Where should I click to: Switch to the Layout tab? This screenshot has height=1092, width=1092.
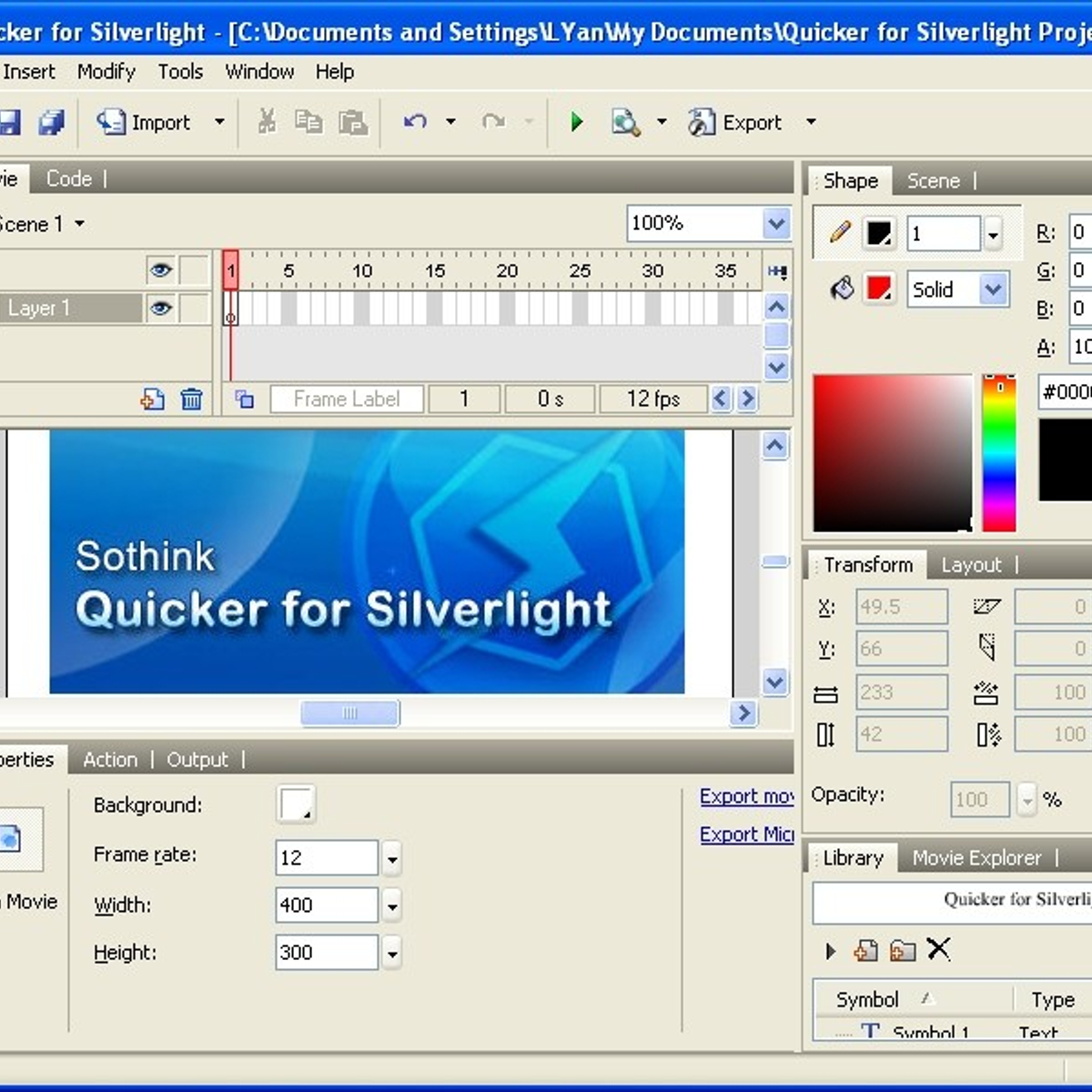tap(971, 565)
